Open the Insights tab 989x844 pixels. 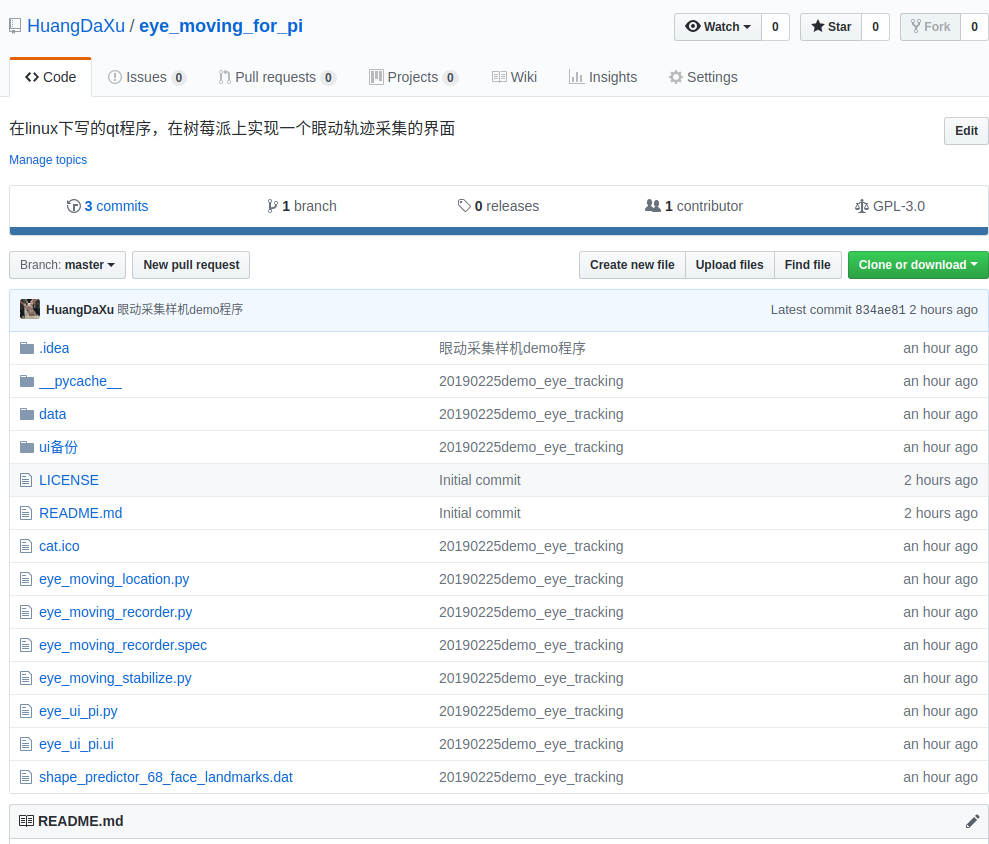click(603, 77)
